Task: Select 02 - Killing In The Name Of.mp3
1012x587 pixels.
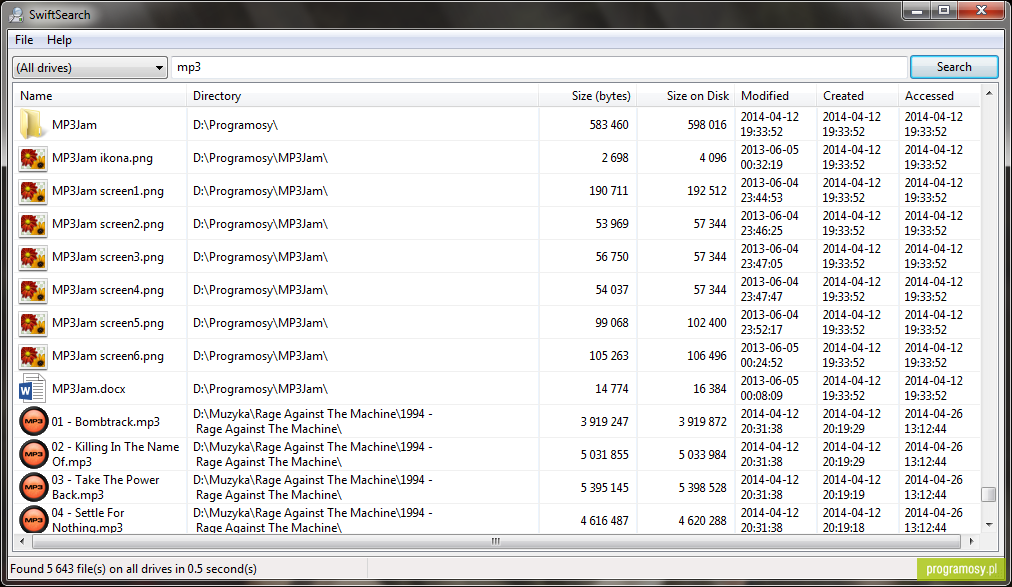Action: click(116, 455)
